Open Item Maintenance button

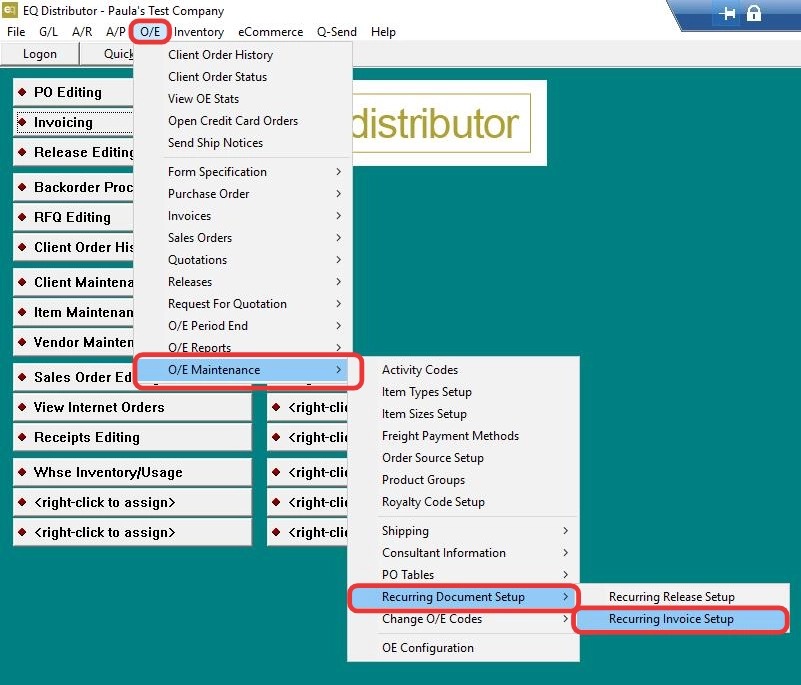pos(73,312)
